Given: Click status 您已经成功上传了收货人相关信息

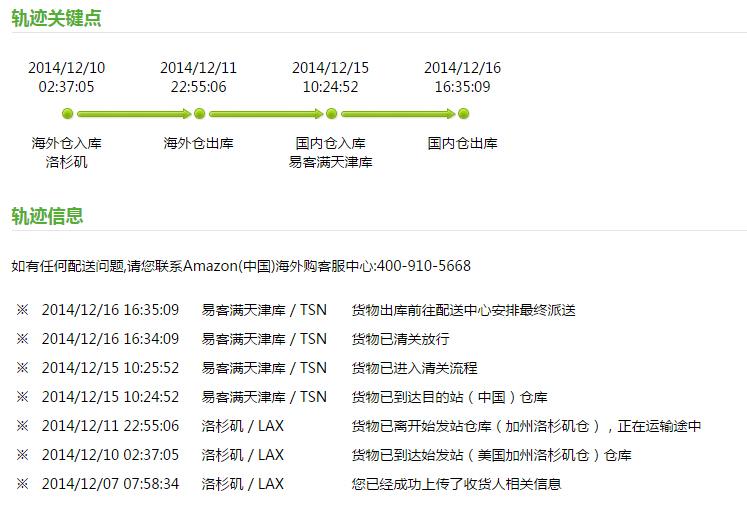Looking at the screenshot, I should [456, 484].
